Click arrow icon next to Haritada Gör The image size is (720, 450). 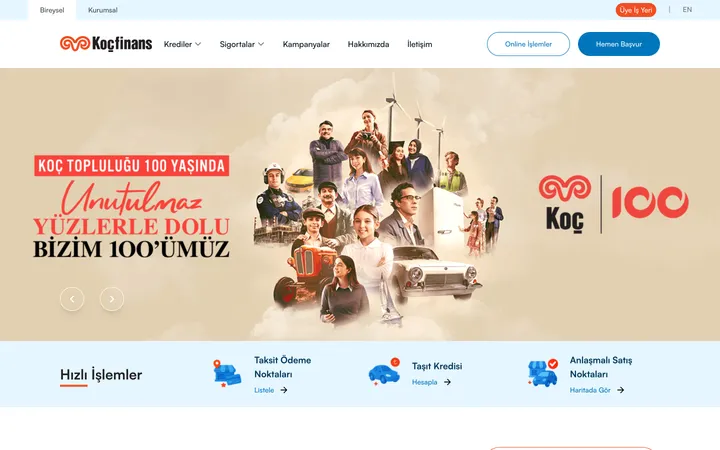(x=620, y=390)
